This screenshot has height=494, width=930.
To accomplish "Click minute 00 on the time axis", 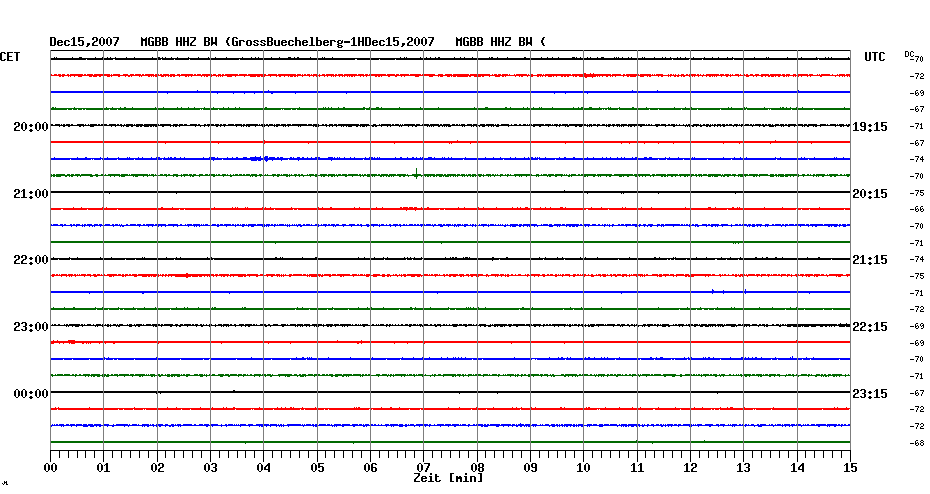I will [51, 468].
